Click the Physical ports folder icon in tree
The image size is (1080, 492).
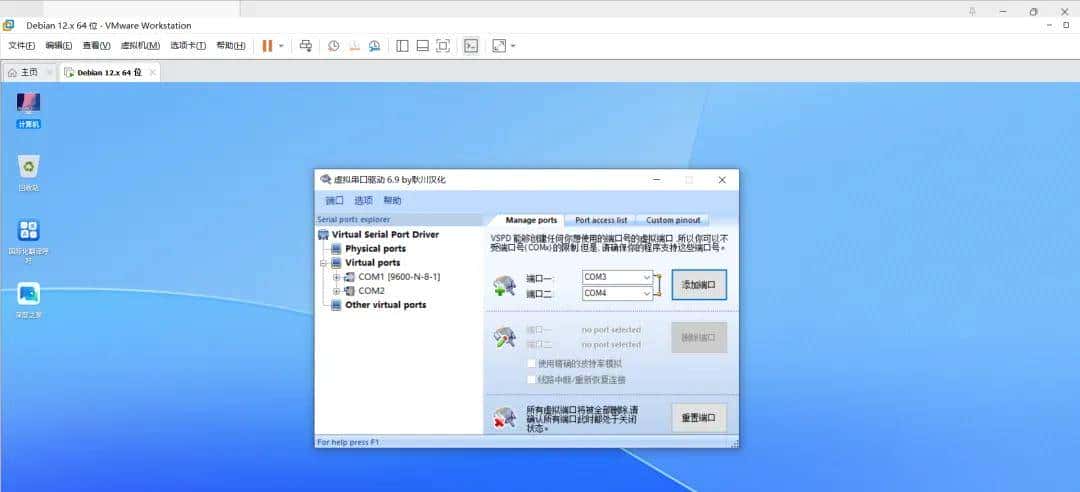click(336, 249)
